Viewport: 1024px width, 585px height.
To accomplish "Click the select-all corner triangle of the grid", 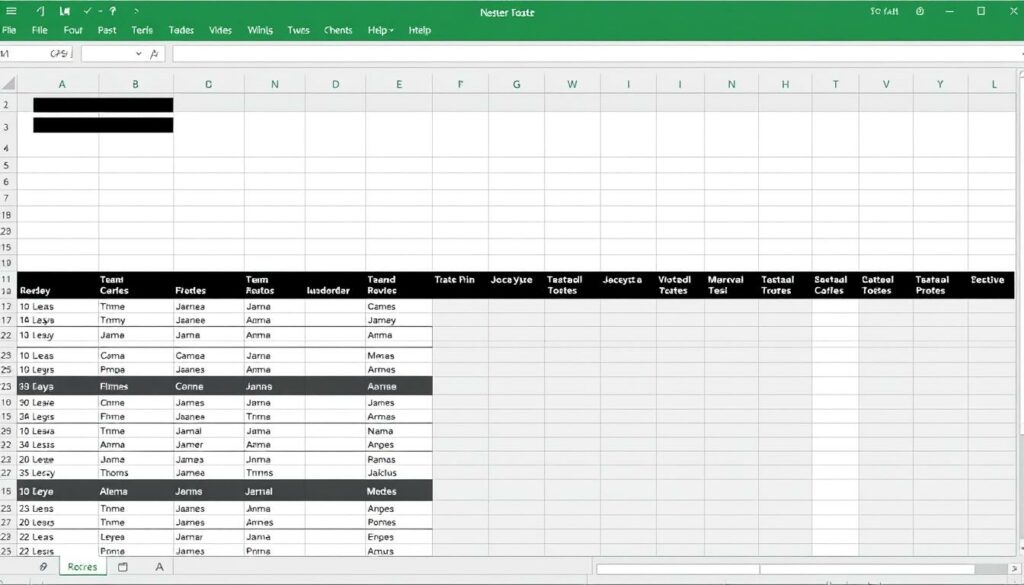I will point(8,84).
